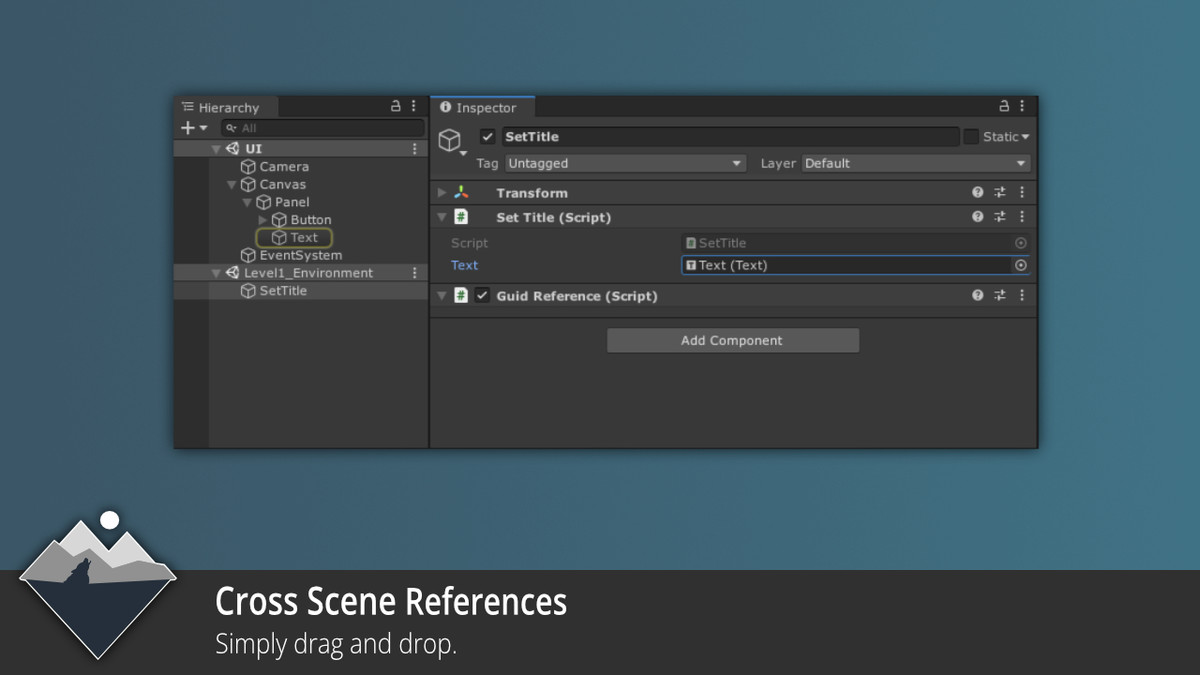Click the Add Component button
The height and width of the screenshot is (675, 1200).
pos(732,340)
